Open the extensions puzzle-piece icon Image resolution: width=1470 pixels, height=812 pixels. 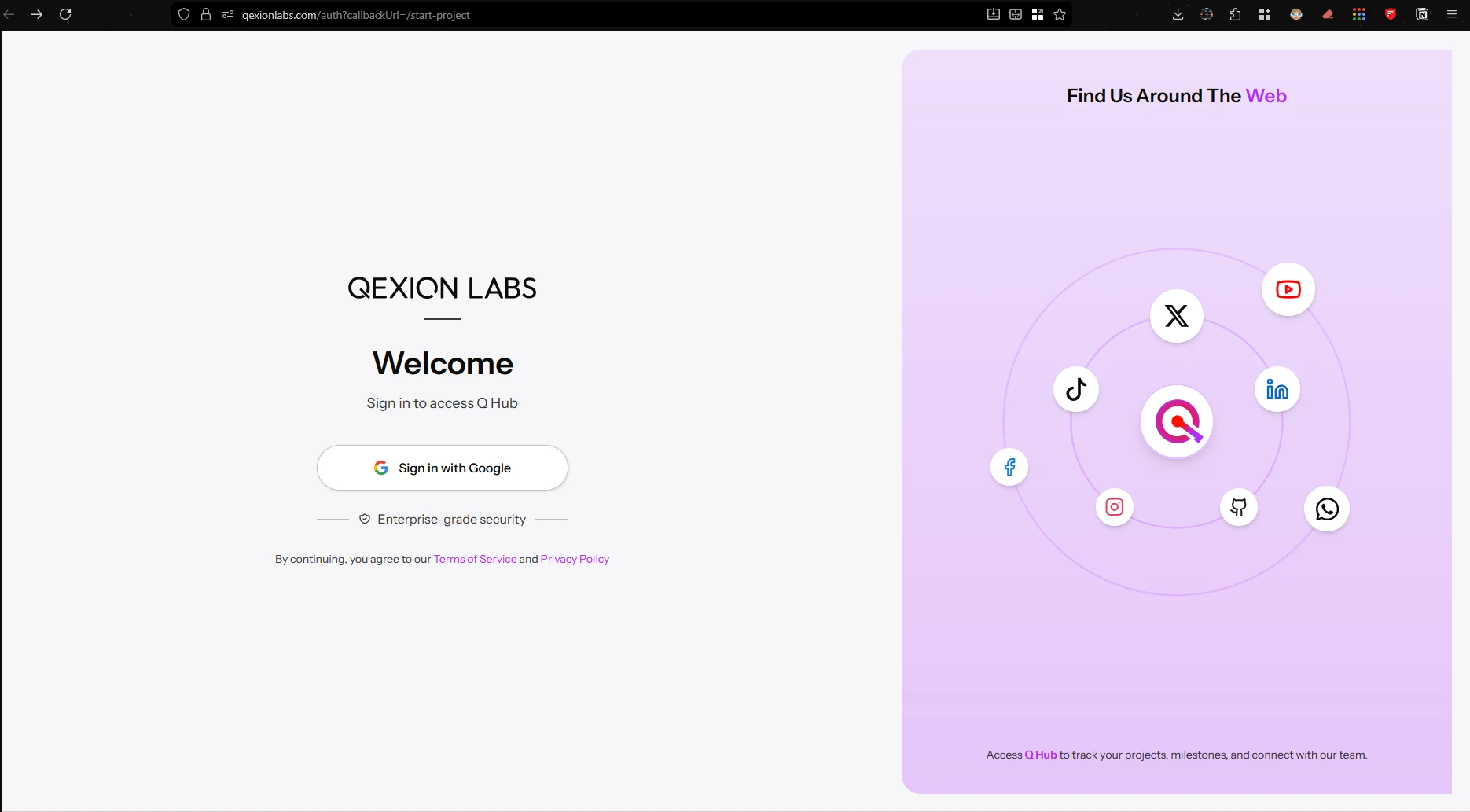point(1235,14)
